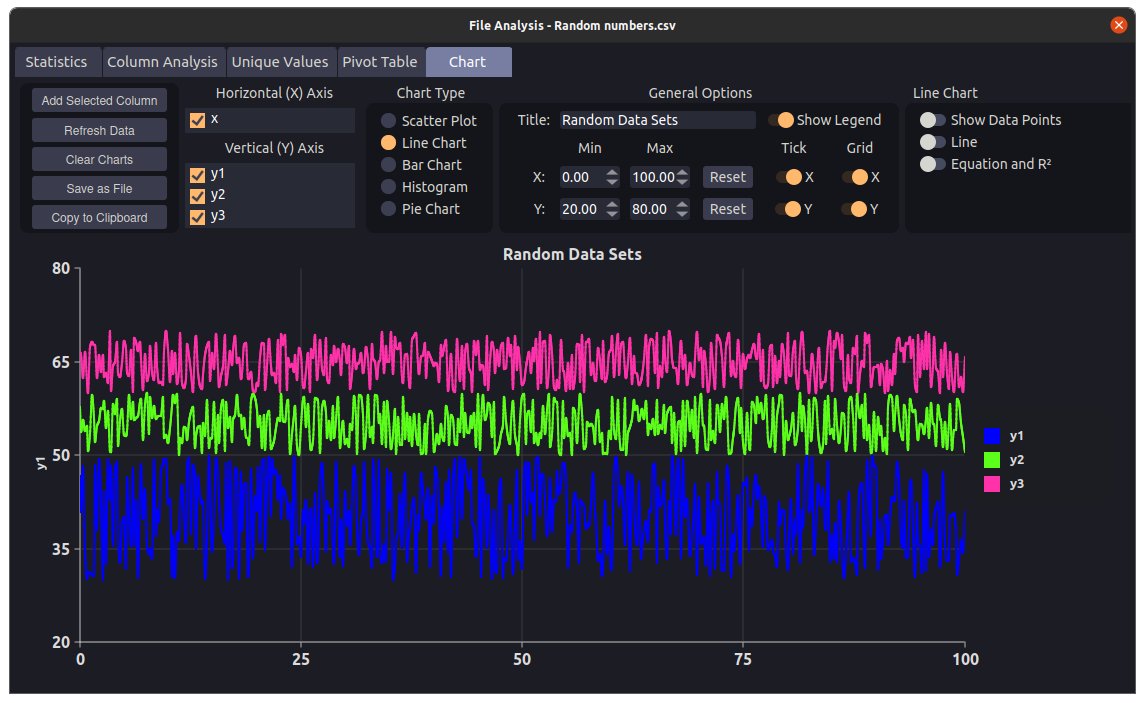Screen dimensions: 1145x703
Task: Disable the X tick toggle
Action: tap(789, 177)
